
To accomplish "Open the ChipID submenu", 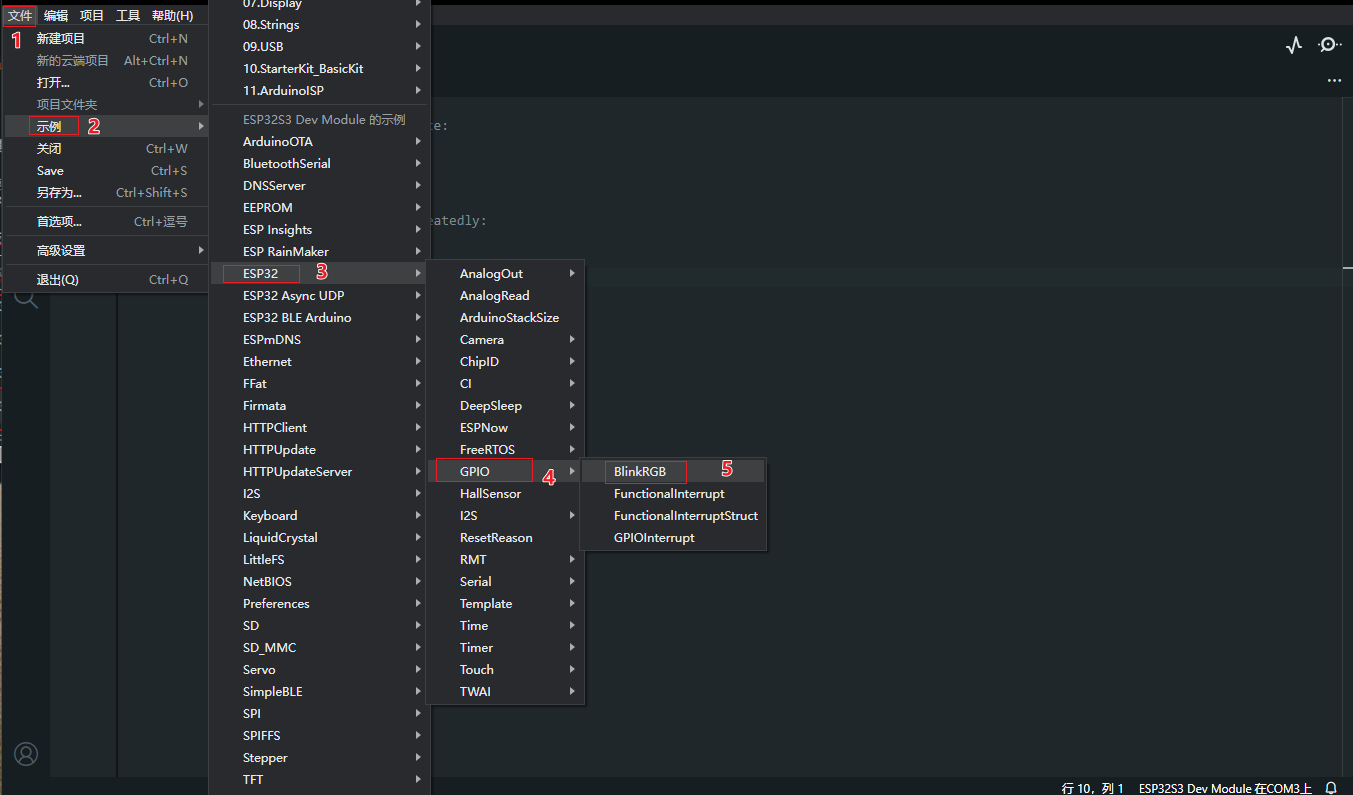I will (x=505, y=362).
